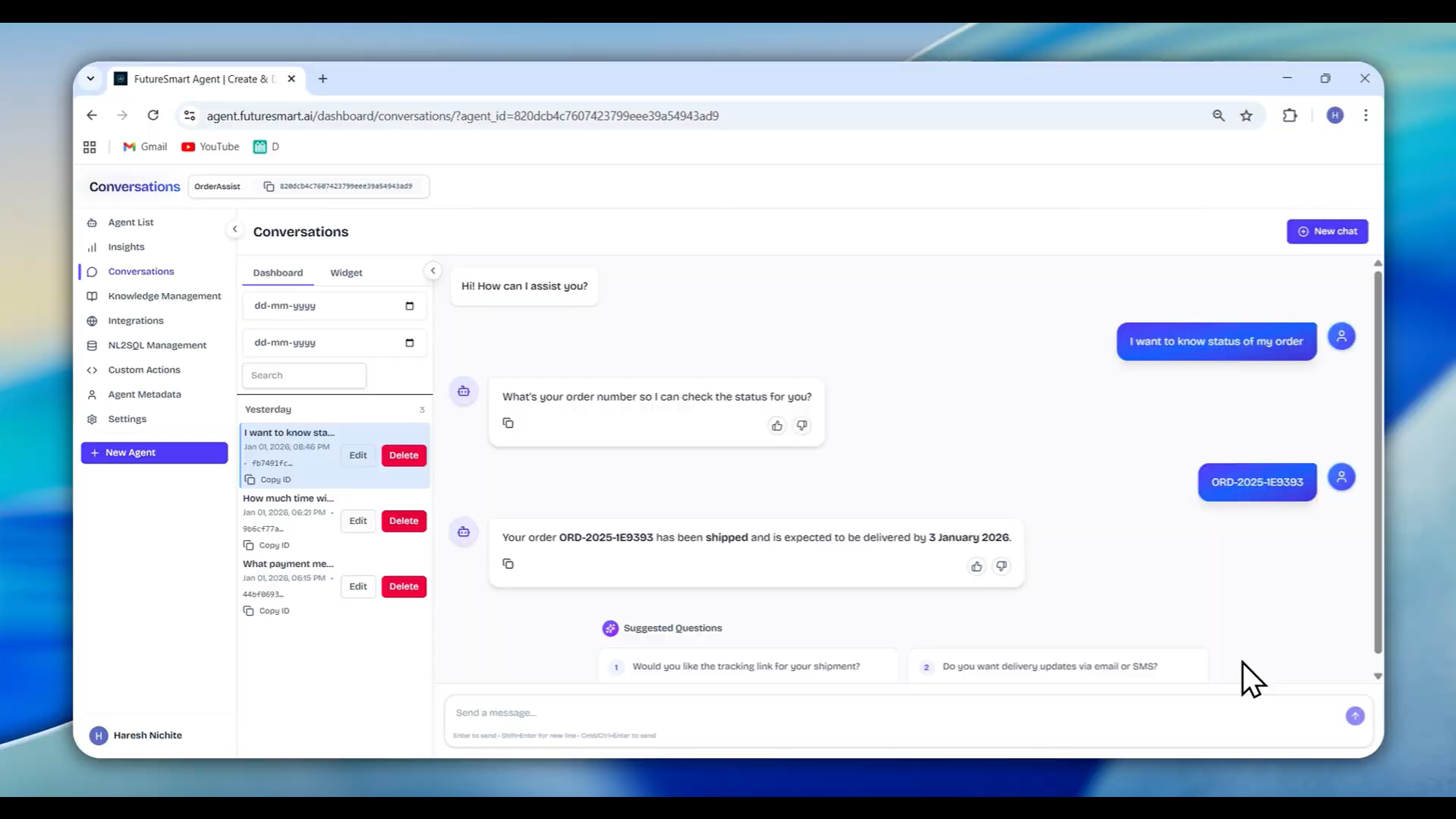Screen dimensions: 1456x819
Task: Edit the 'How much time wi...' conversation
Action: 357,521
